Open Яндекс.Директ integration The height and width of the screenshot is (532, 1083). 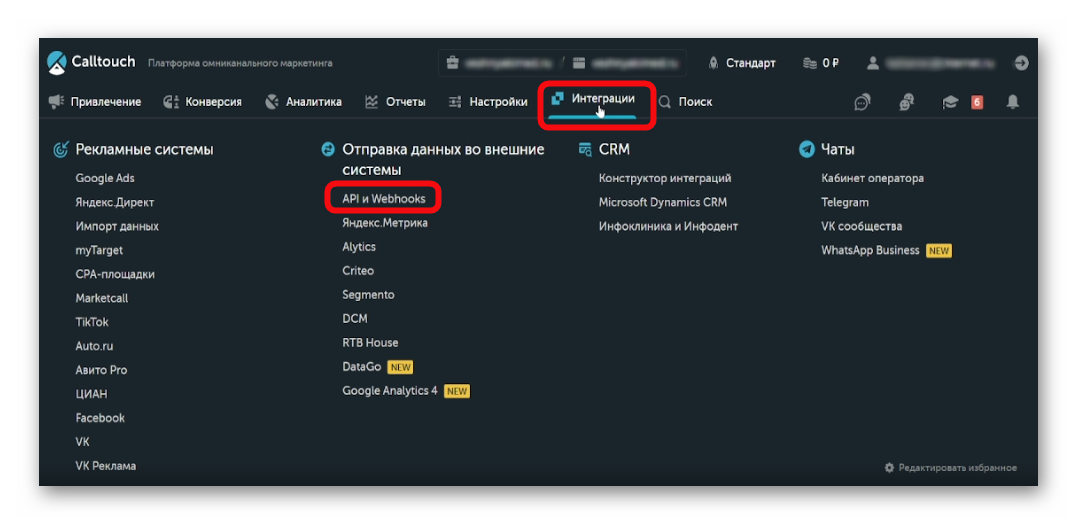tap(115, 202)
